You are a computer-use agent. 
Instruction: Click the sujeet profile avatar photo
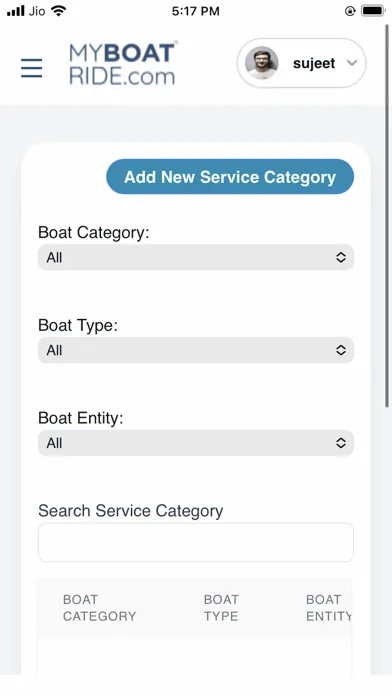click(261, 63)
